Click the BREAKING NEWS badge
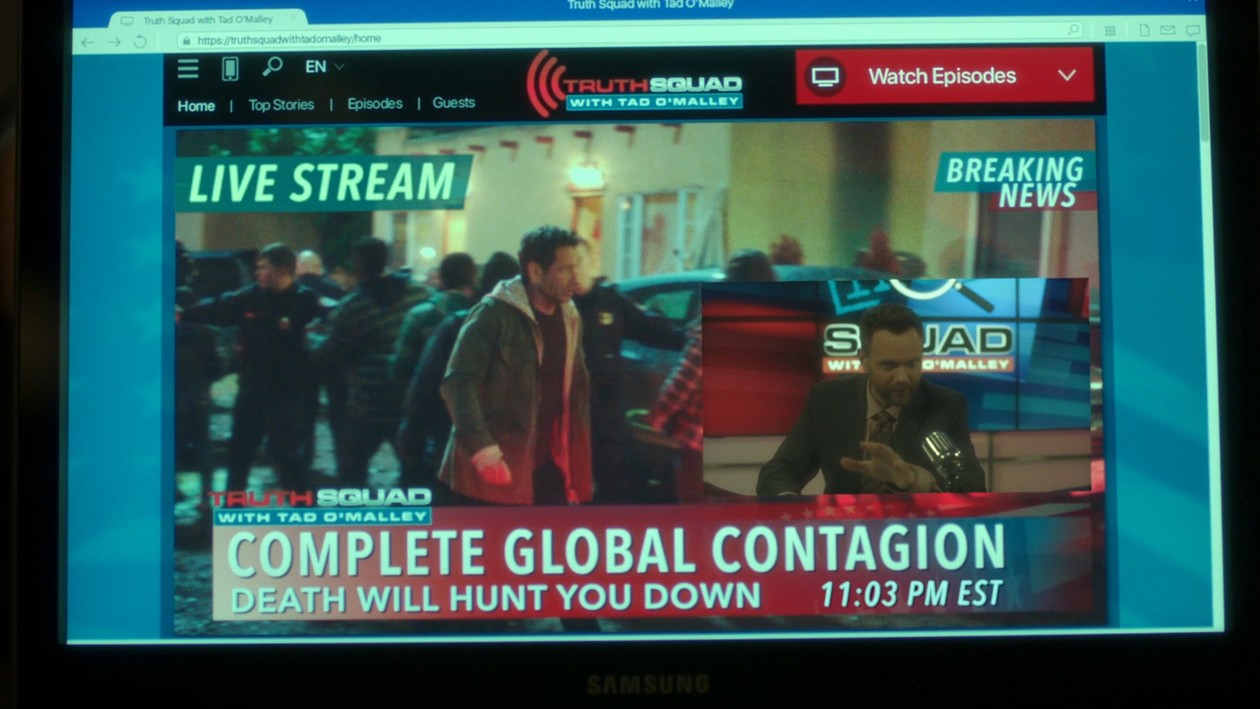The width and height of the screenshot is (1260, 709). pos(1017,181)
